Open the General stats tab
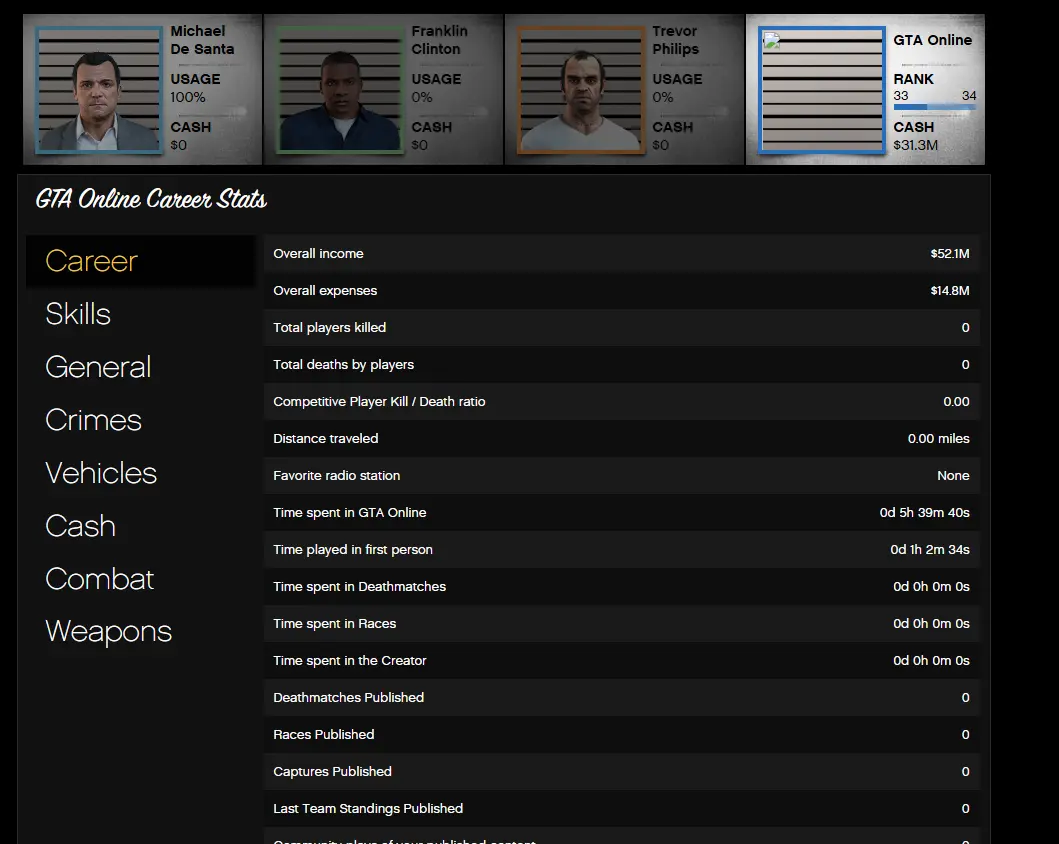This screenshot has width=1059, height=844. click(x=98, y=367)
